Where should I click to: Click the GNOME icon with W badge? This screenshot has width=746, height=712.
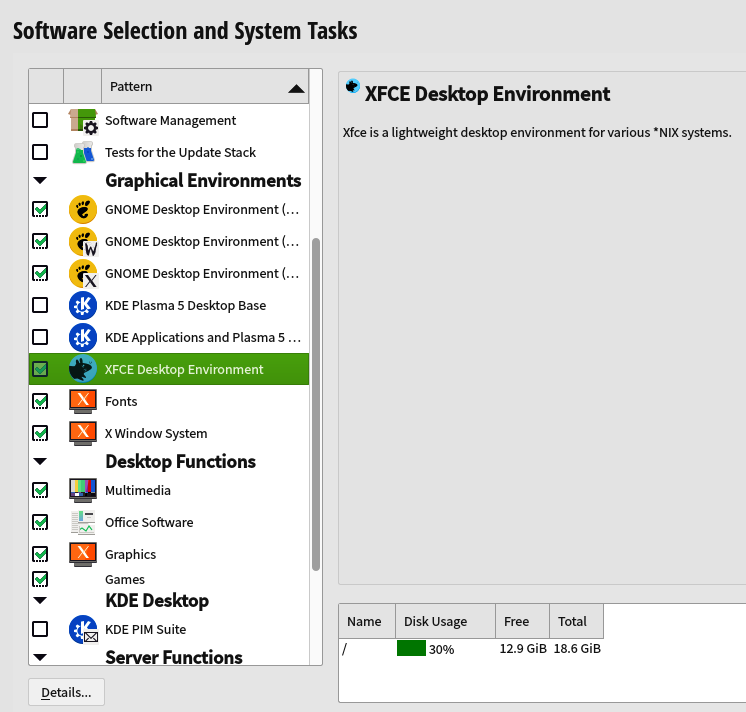click(x=83, y=242)
